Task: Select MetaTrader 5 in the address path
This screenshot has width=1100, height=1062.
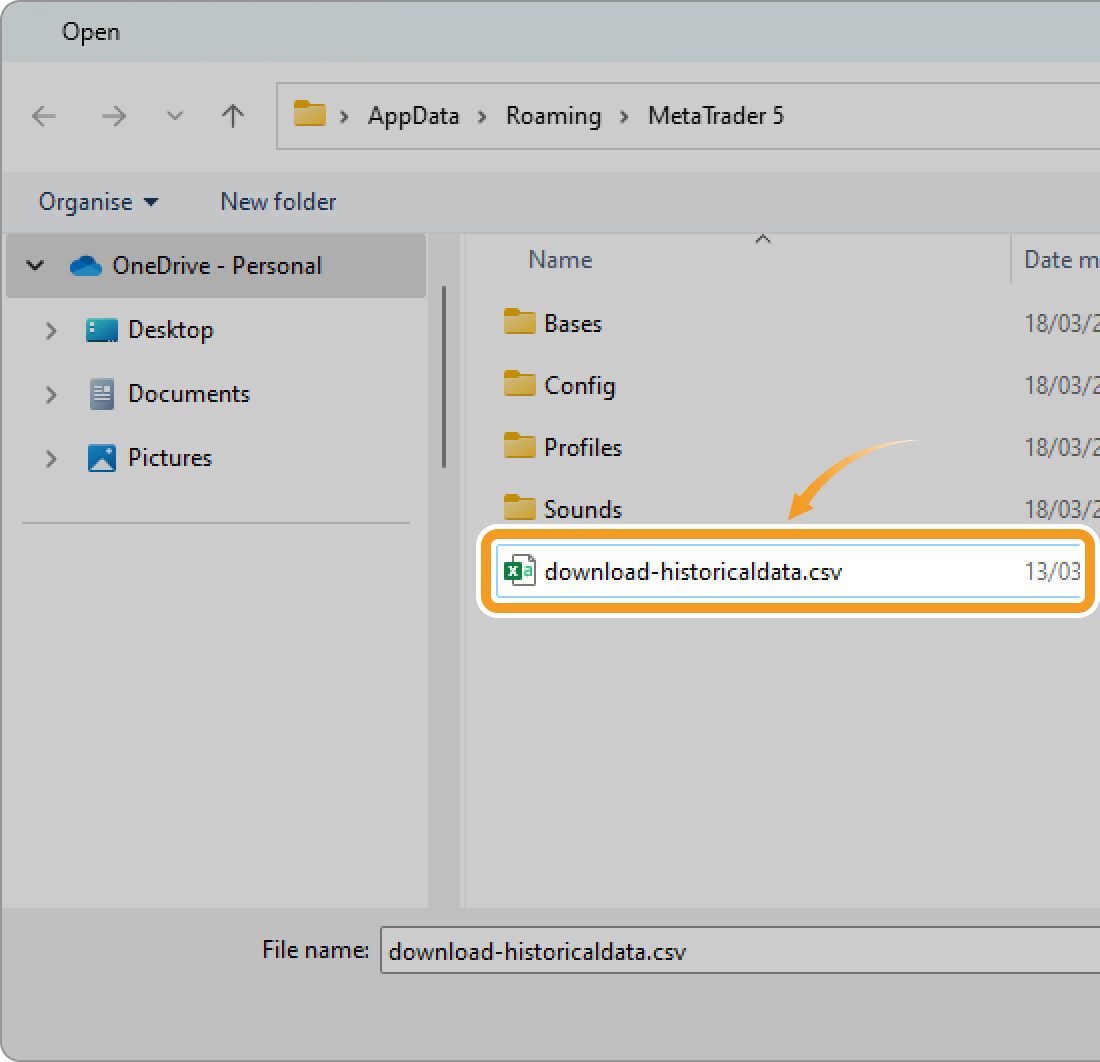Action: [716, 116]
